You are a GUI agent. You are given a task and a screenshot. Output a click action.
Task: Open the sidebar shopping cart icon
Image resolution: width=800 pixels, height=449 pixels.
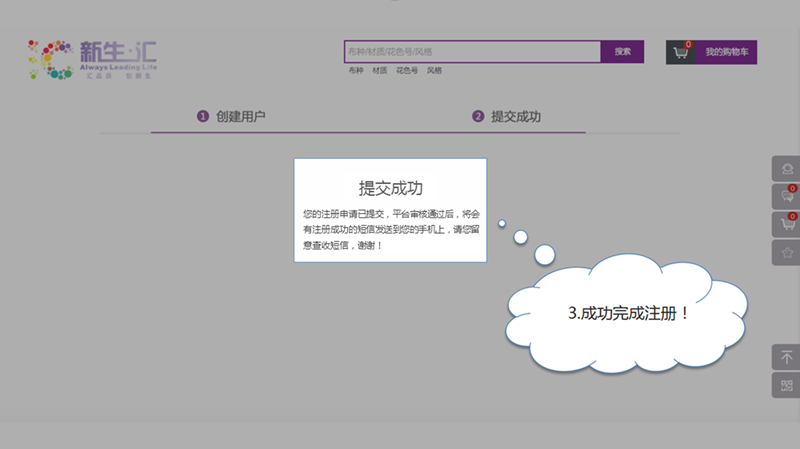[786, 225]
